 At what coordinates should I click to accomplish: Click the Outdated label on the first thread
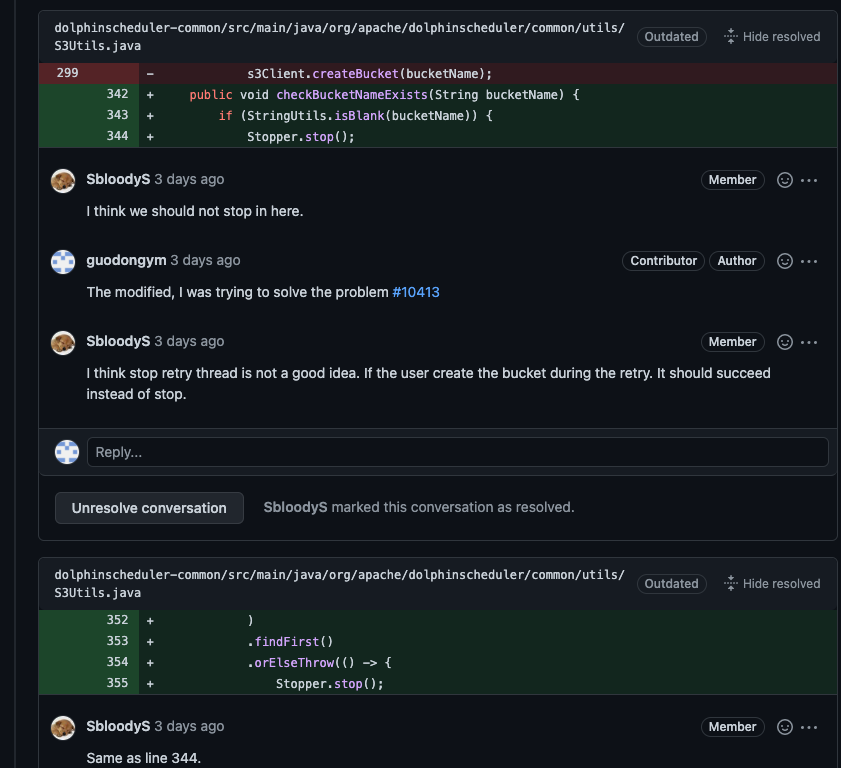coord(671,36)
